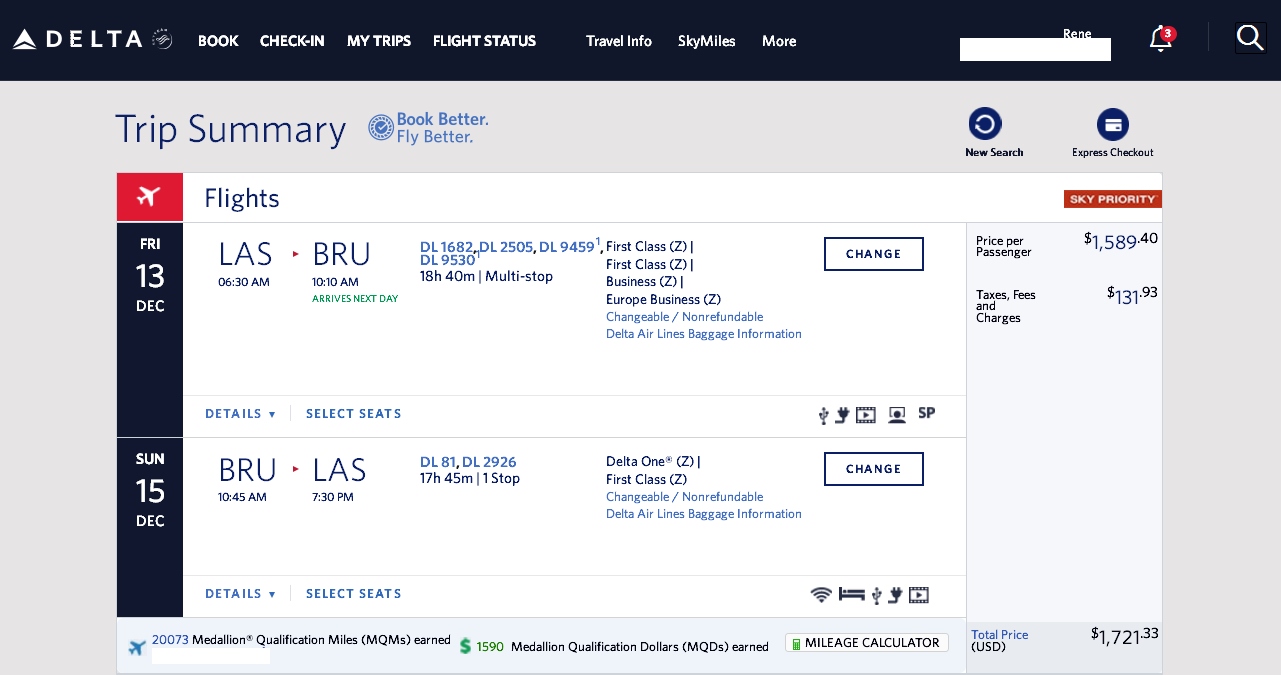Click the search magnifying glass icon
Viewport: 1281px width, 675px height.
[x=1250, y=37]
